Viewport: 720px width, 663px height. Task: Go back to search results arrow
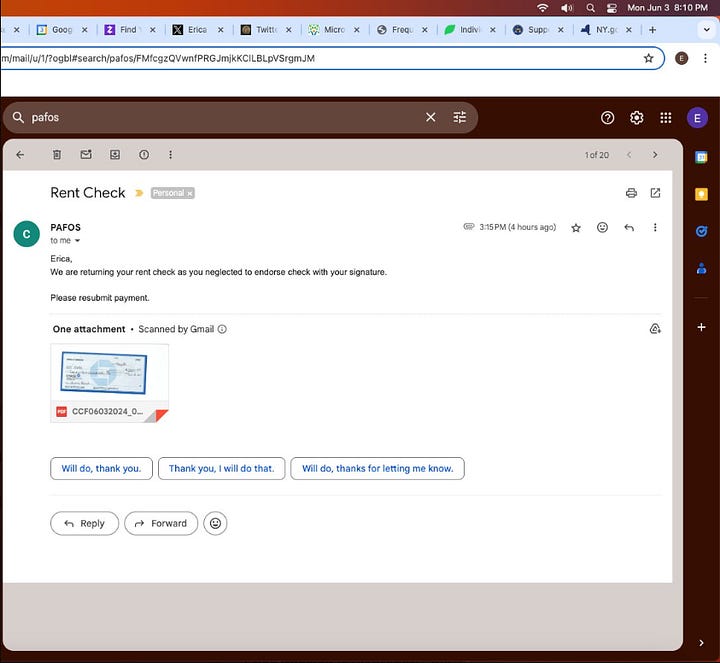click(x=20, y=155)
